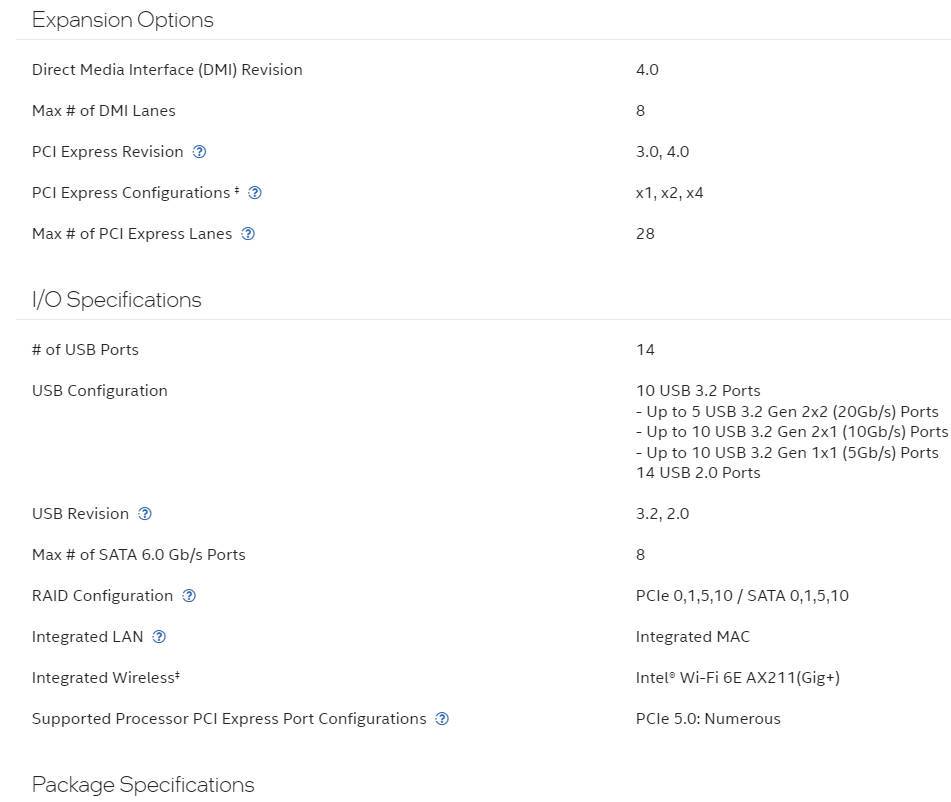Click the Integrated Wireless label
The height and width of the screenshot is (802, 951).
click(x=105, y=677)
